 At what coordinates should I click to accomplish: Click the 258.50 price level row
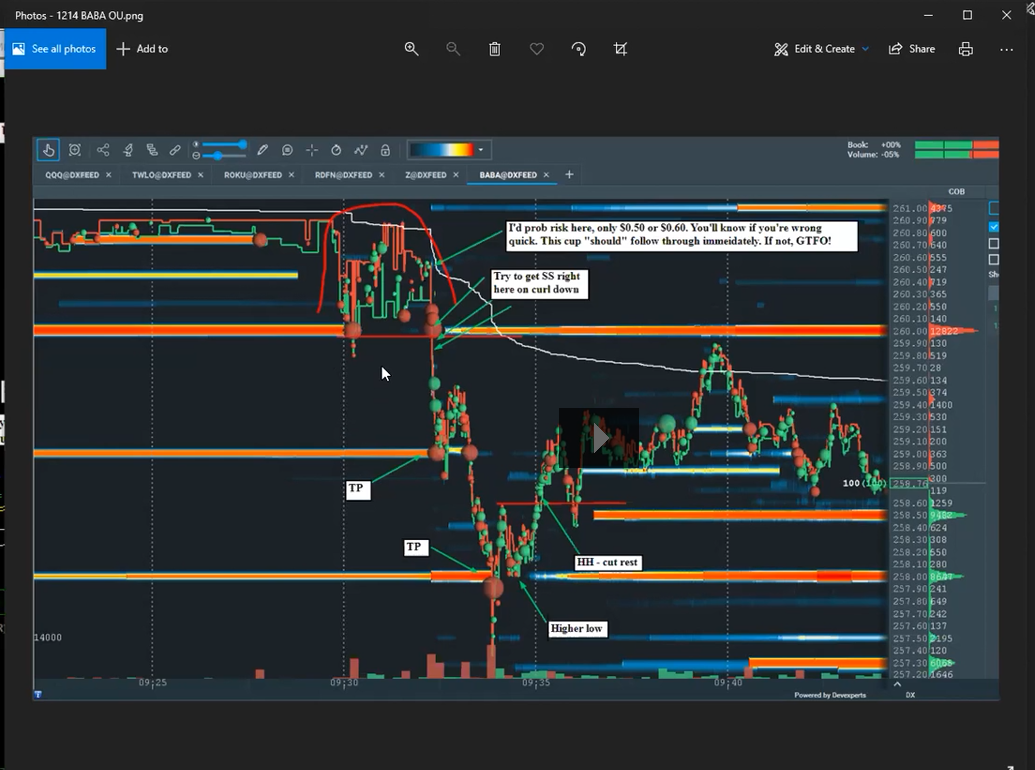929,515
